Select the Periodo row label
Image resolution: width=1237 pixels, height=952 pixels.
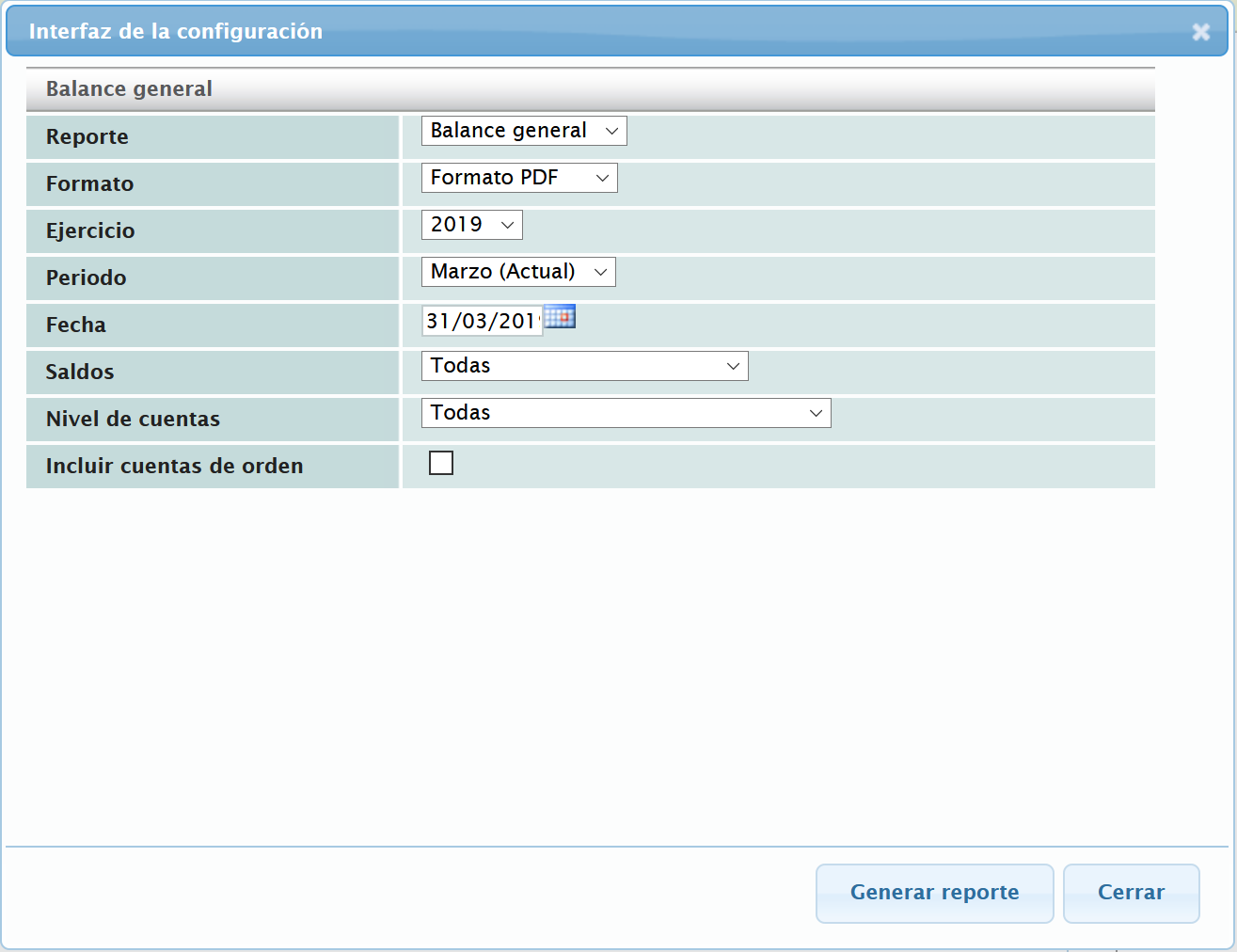tap(87, 278)
